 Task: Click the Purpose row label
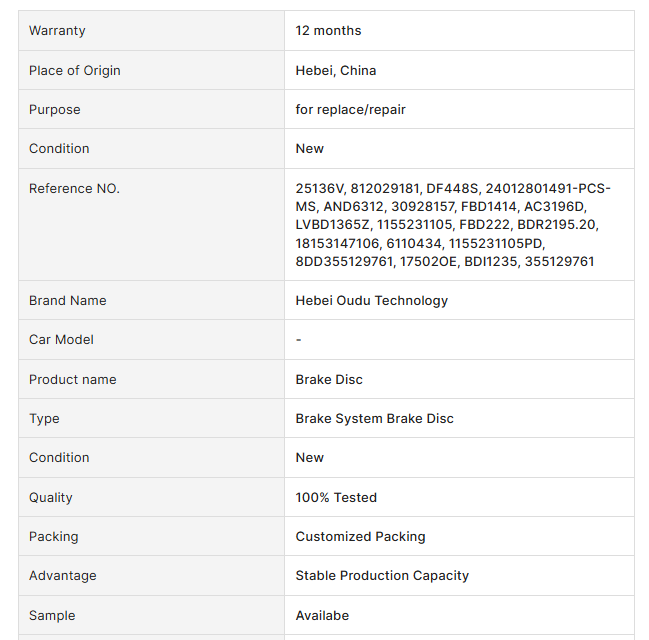point(55,109)
